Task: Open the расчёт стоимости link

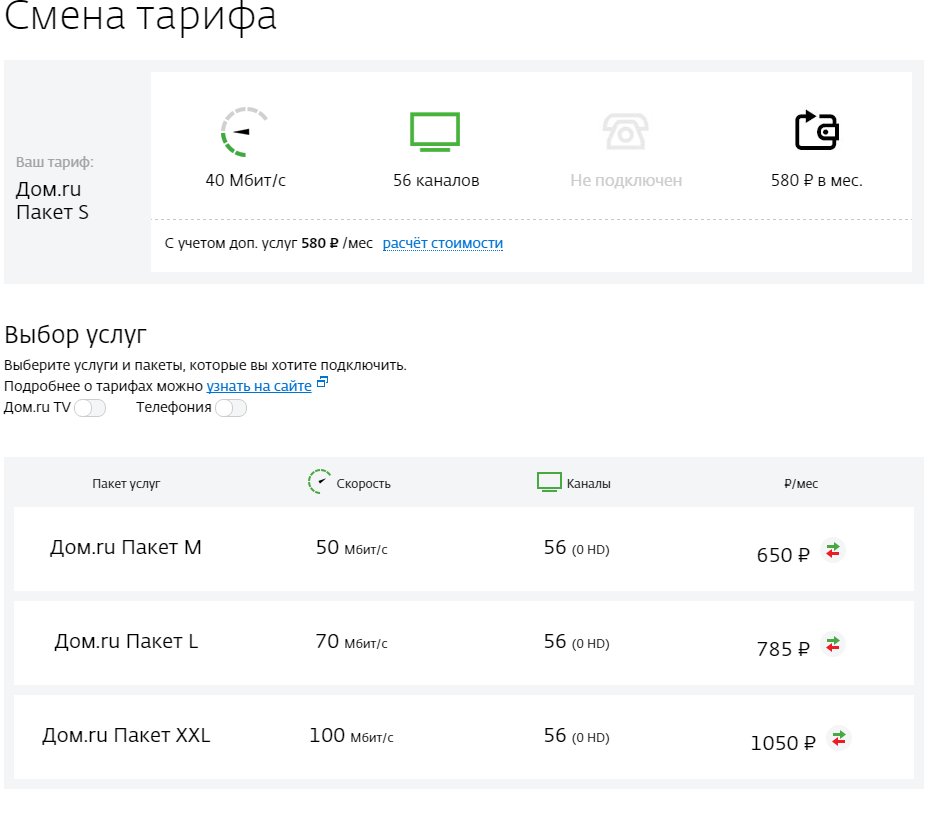Action: tap(443, 243)
